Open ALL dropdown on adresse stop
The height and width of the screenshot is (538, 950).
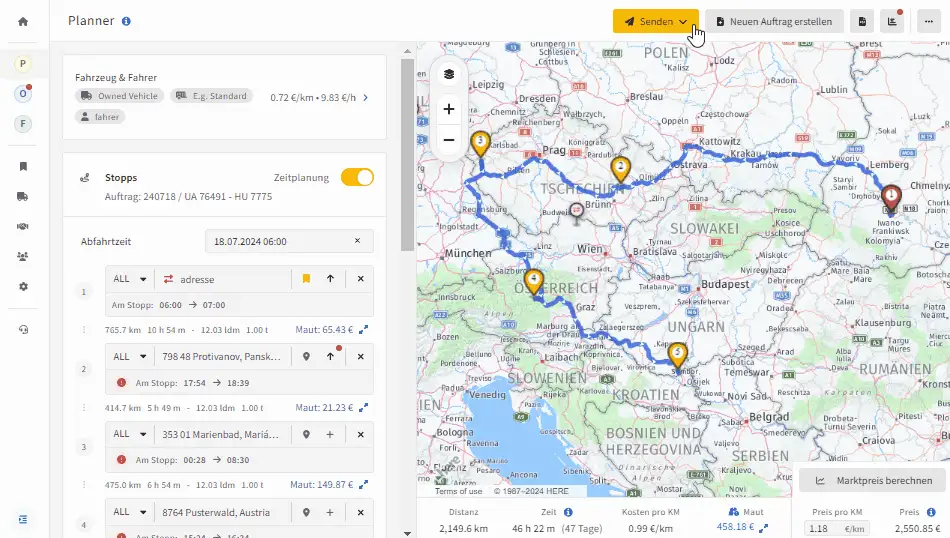point(130,279)
